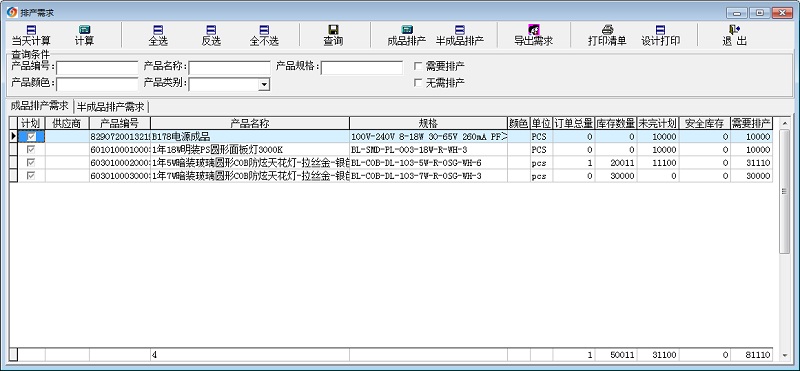
Task: Run the 计算 calculate icon
Action: pyautogui.click(x=84, y=30)
